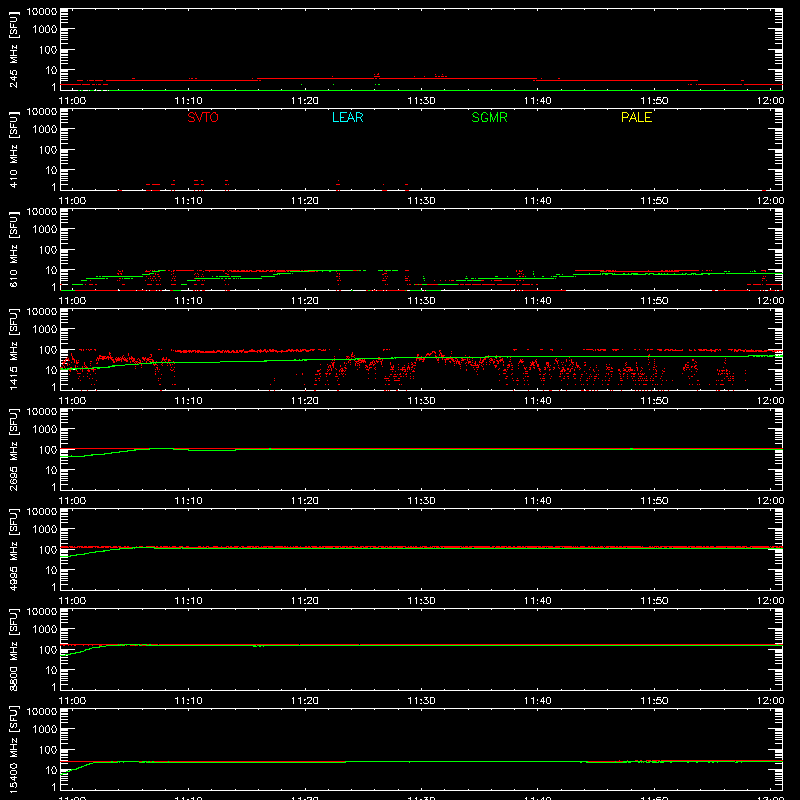
Task: Select the 410 MHz [SFU] axis title
Action: (13, 149)
